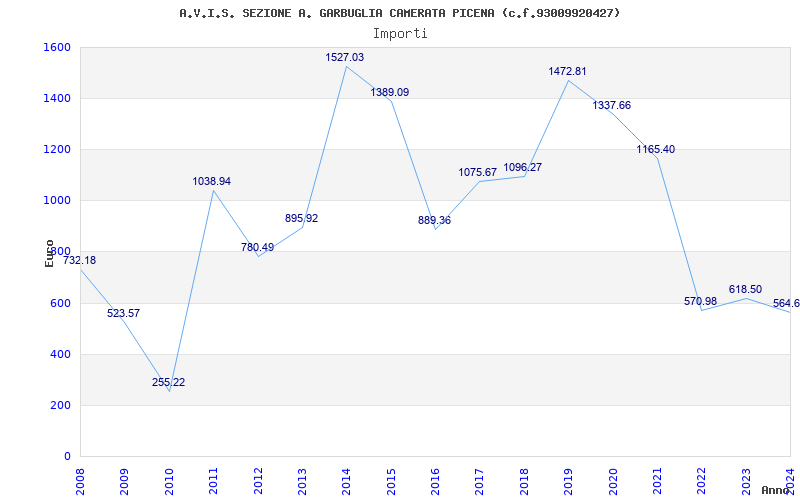Image resolution: width=800 pixels, height=500 pixels.
Task: Click the 1600 y-axis tick label
Action: pos(58,47)
